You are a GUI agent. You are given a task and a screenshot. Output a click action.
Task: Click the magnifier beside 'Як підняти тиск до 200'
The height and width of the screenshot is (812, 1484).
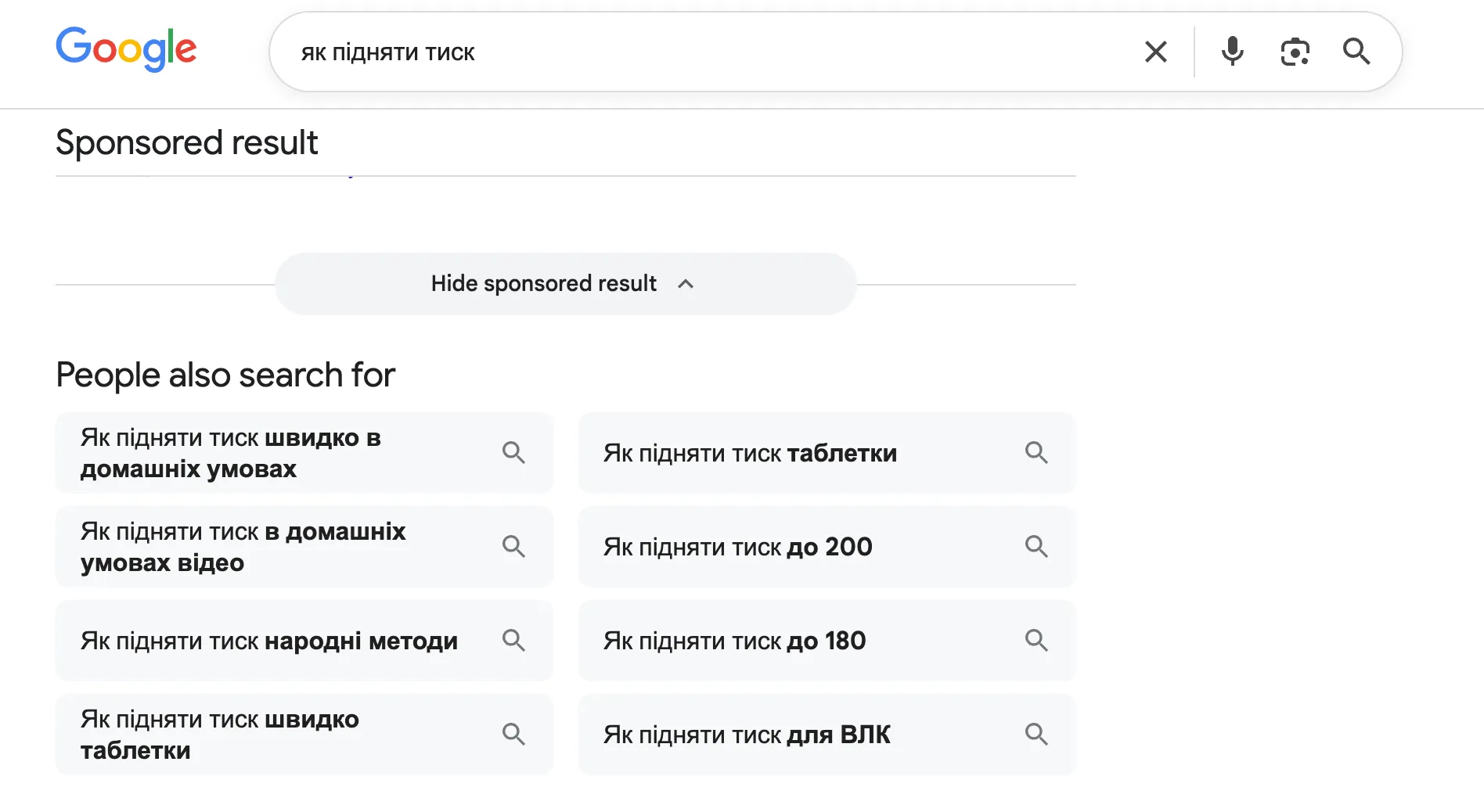pyautogui.click(x=1036, y=546)
